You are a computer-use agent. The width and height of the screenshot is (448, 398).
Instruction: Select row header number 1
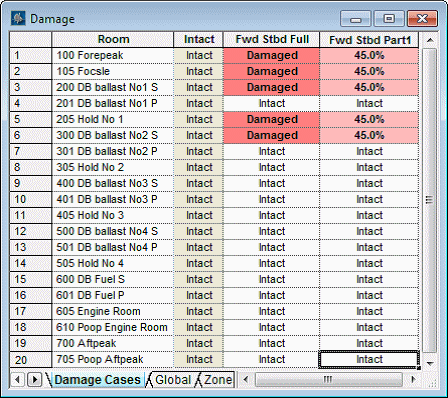coord(30,55)
